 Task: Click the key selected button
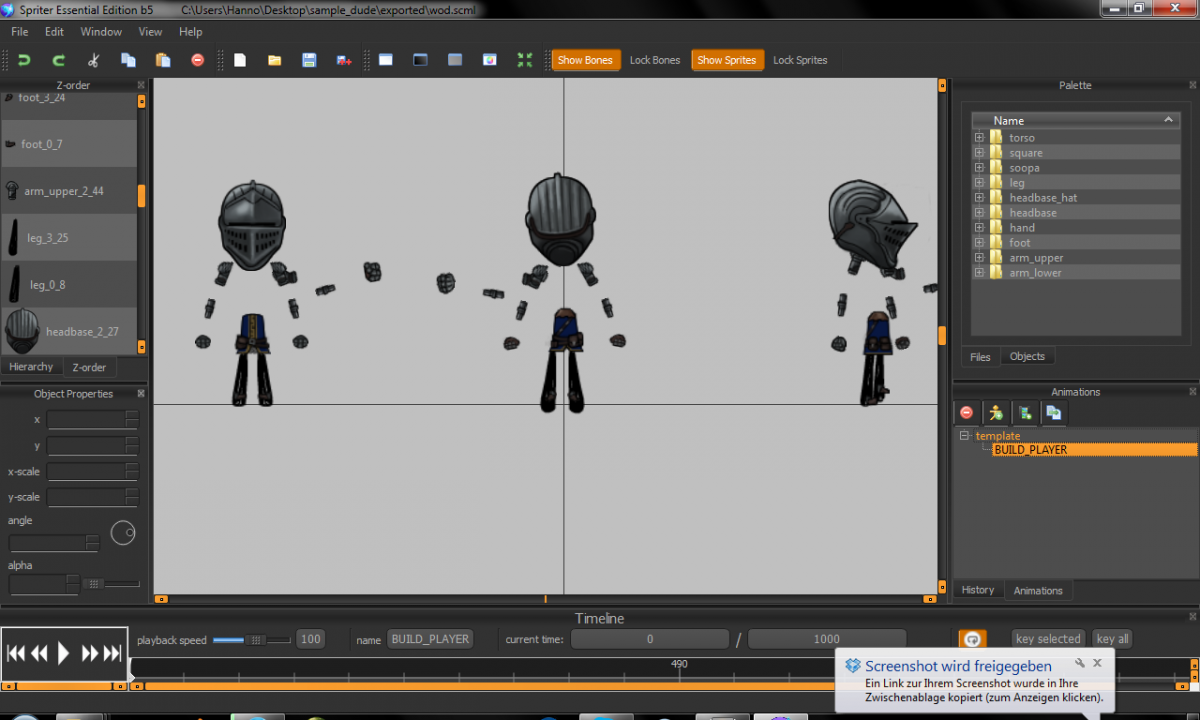(x=1047, y=639)
